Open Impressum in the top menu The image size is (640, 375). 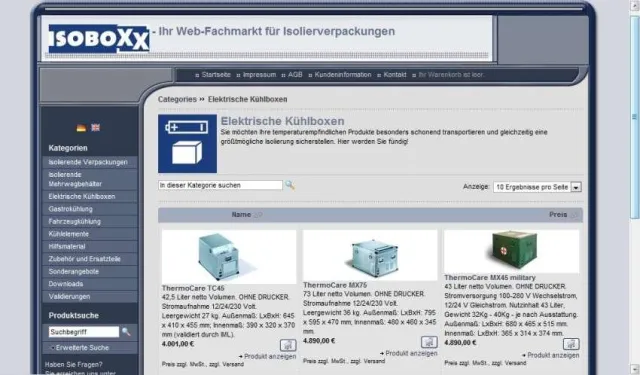[x=259, y=75]
